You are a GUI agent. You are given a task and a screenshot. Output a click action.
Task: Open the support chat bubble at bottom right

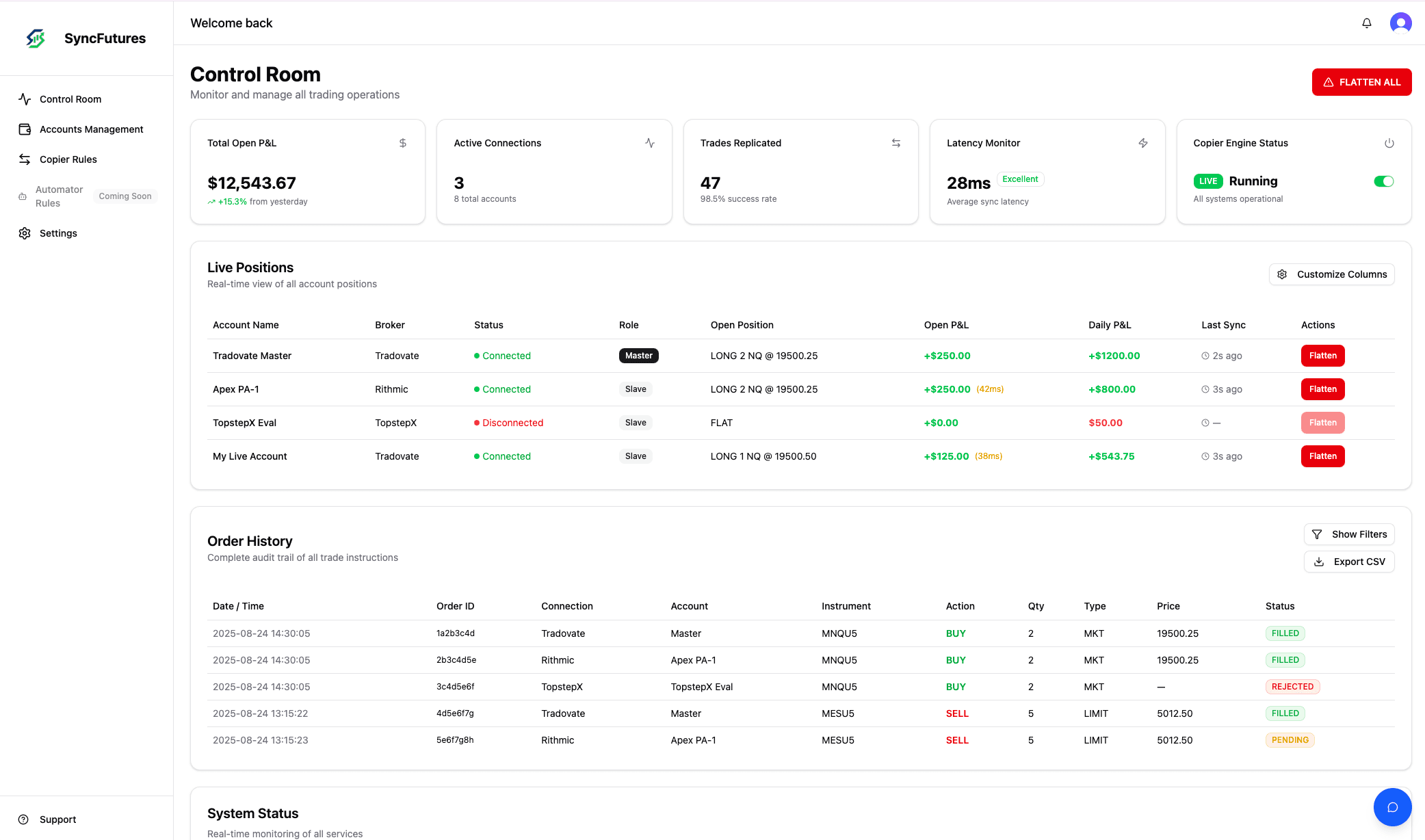tap(1392, 807)
